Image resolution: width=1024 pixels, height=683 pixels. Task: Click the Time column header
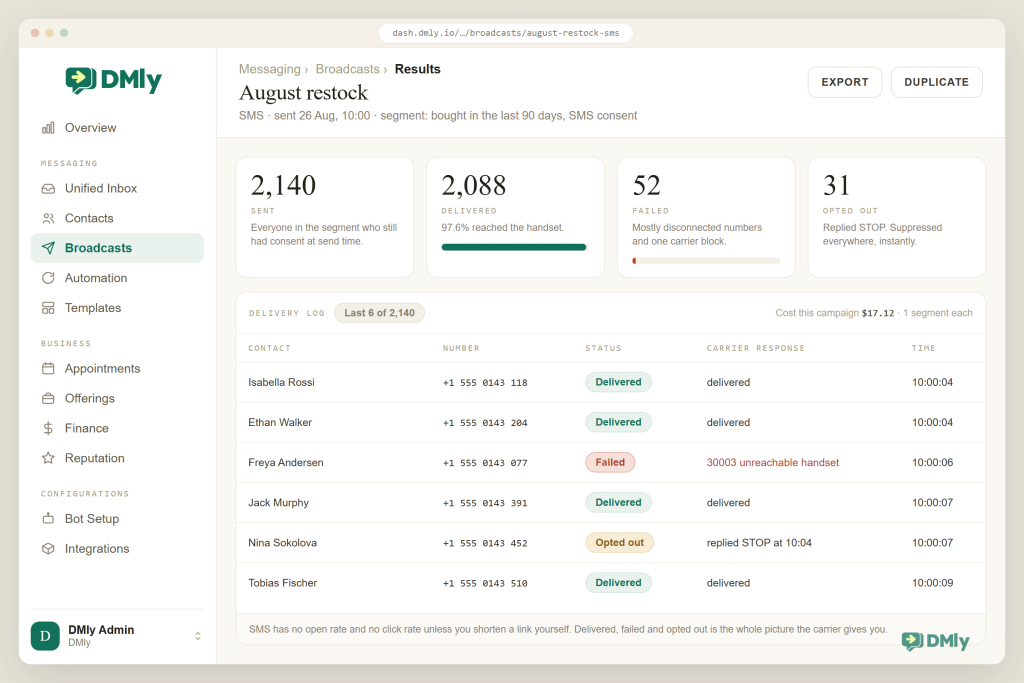(923, 348)
